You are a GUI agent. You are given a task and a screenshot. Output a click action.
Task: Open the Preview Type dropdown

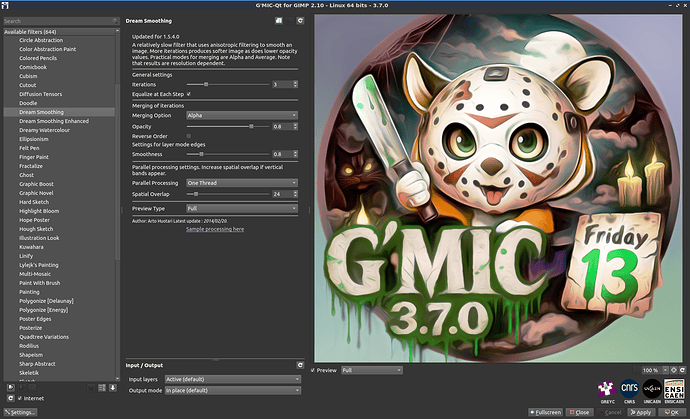242,208
